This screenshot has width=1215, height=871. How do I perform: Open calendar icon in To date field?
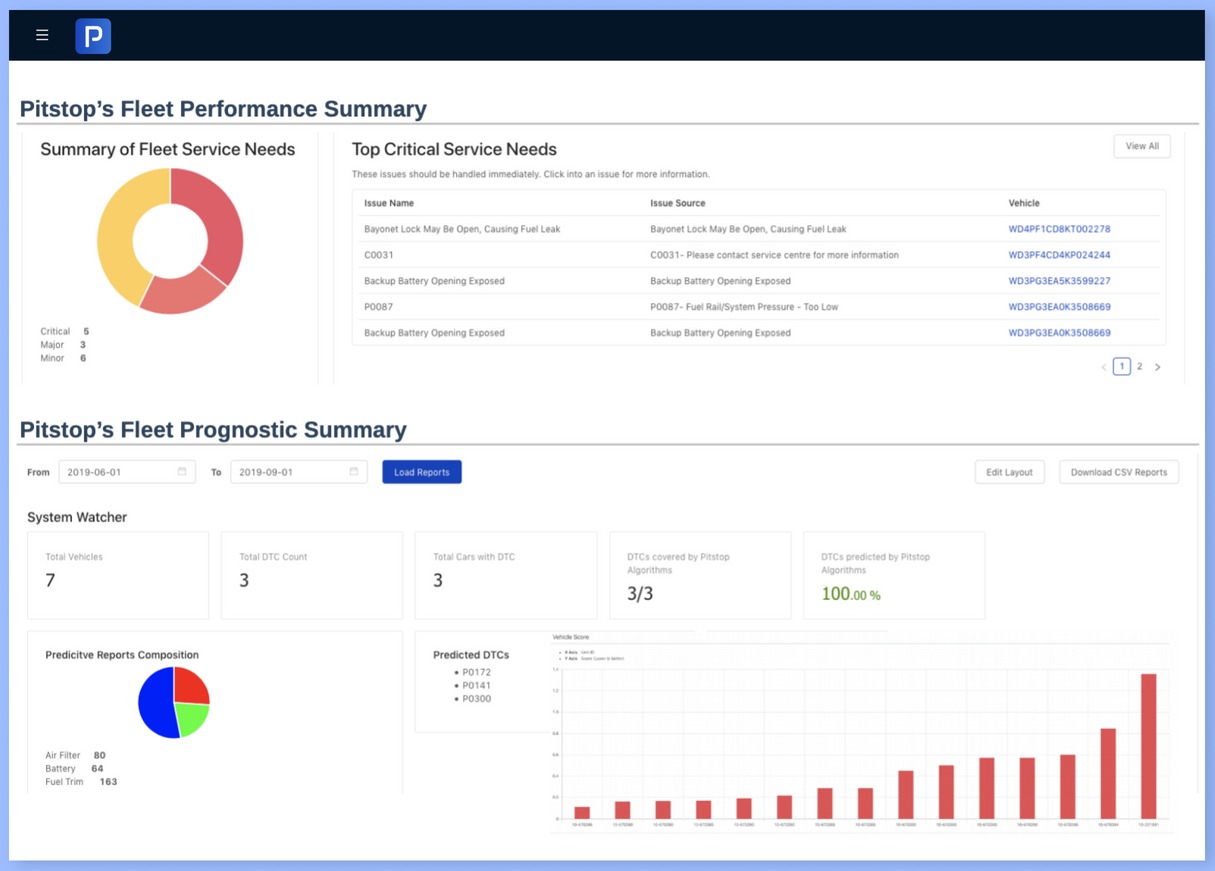(354, 472)
